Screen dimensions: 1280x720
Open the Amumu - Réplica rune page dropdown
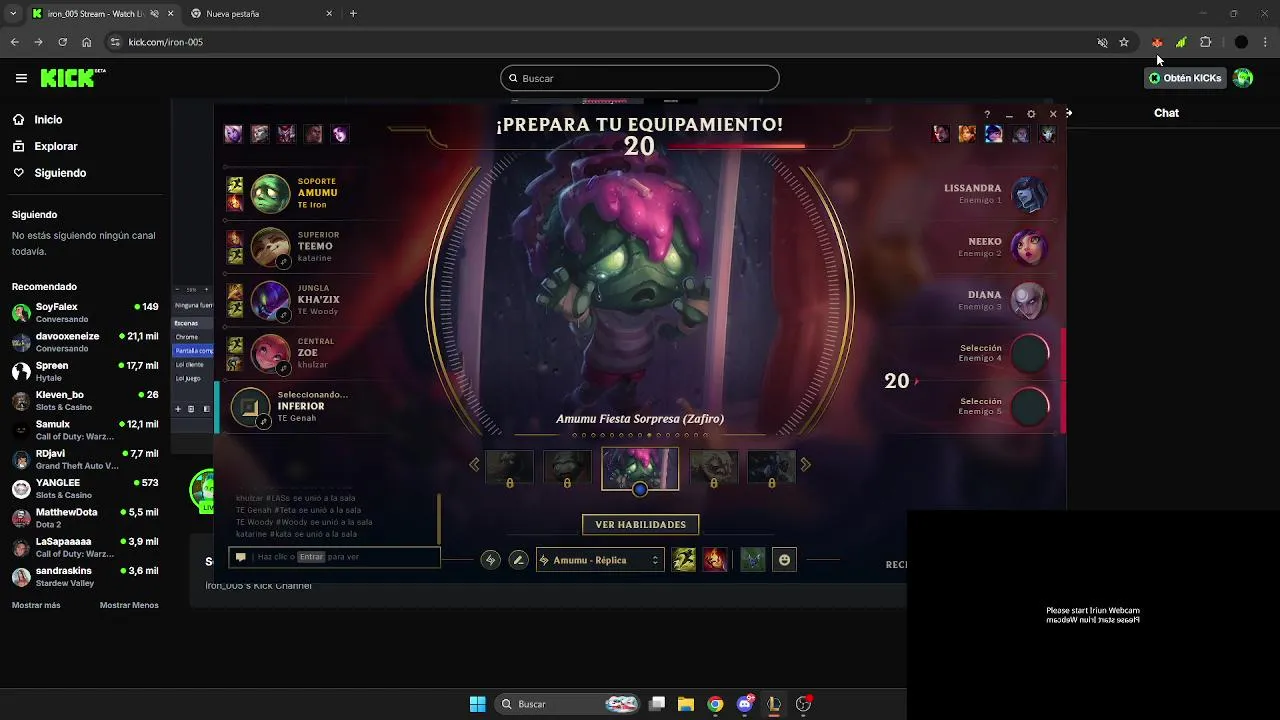pos(600,560)
